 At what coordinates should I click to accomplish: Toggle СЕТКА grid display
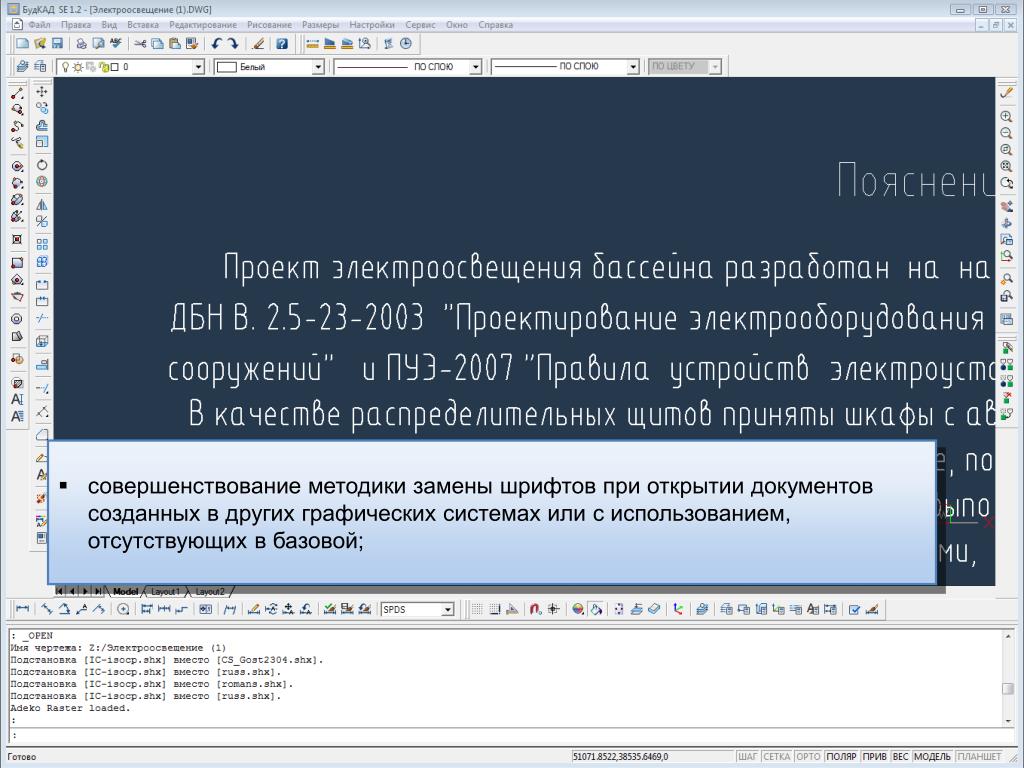(777, 756)
